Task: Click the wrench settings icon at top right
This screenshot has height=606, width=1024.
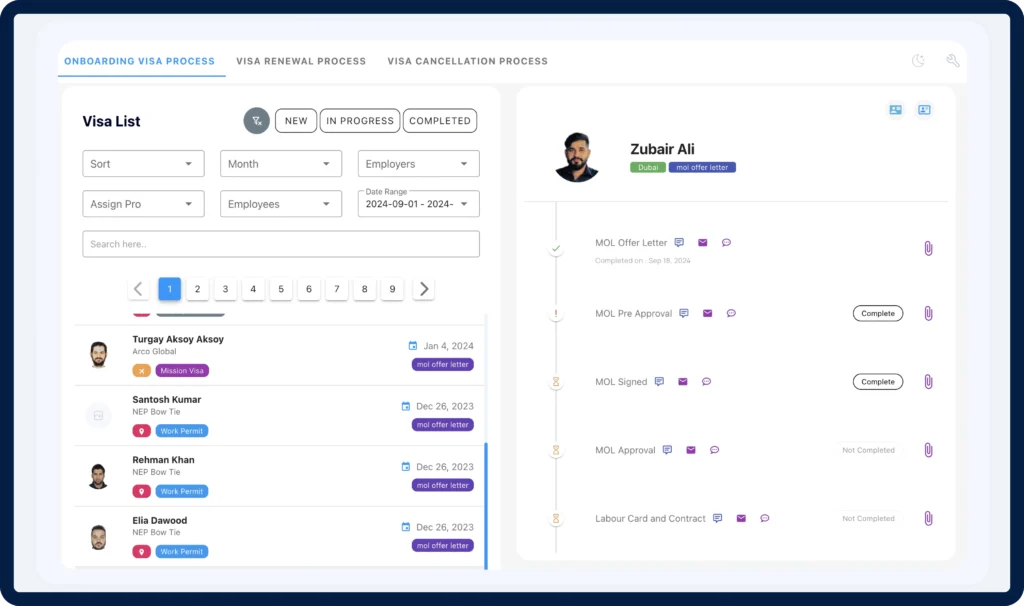Action: click(953, 61)
